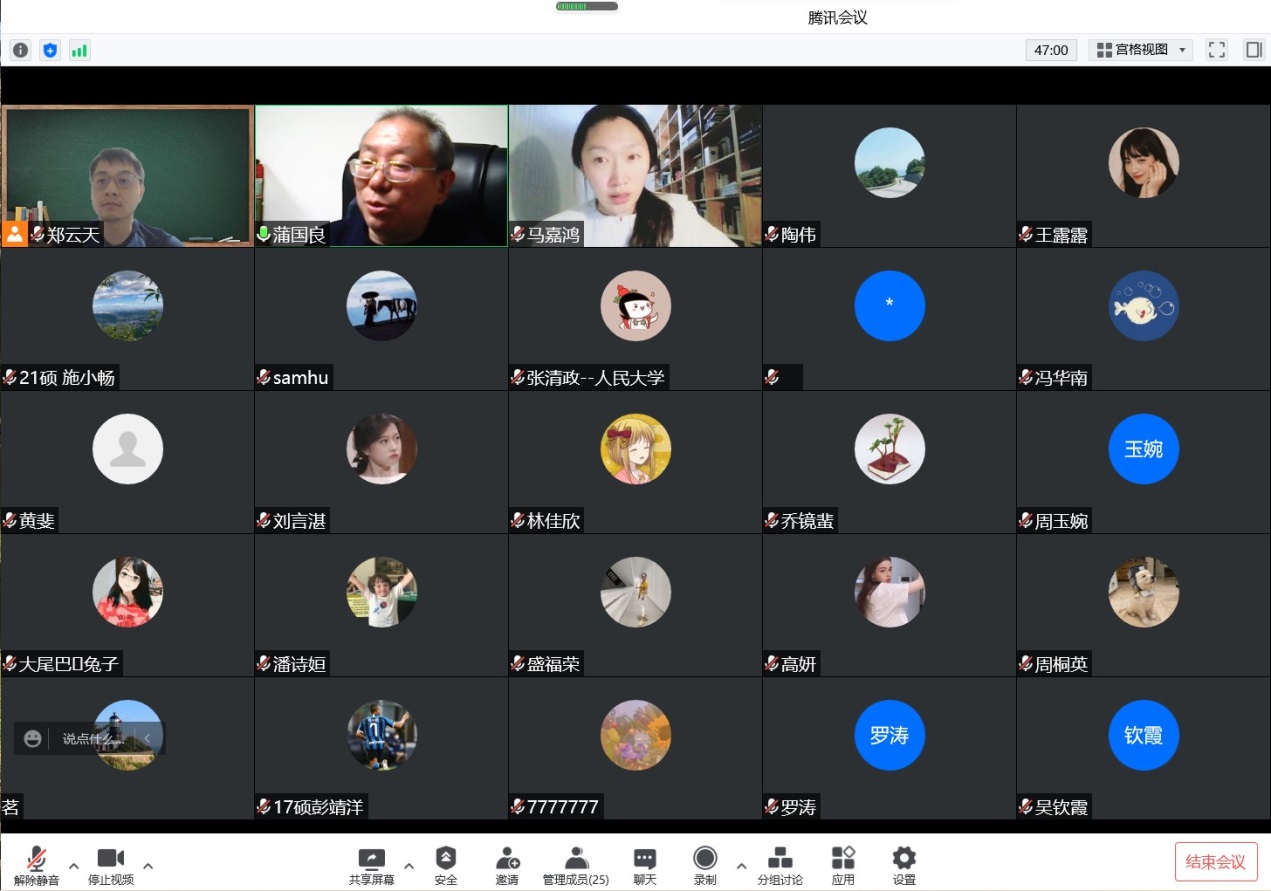Toggle the side panel icon
This screenshot has width=1271, height=891.
(x=1253, y=50)
